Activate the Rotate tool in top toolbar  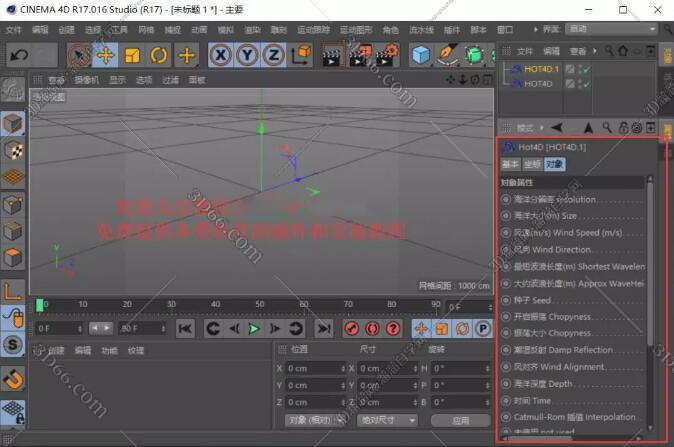(159, 55)
